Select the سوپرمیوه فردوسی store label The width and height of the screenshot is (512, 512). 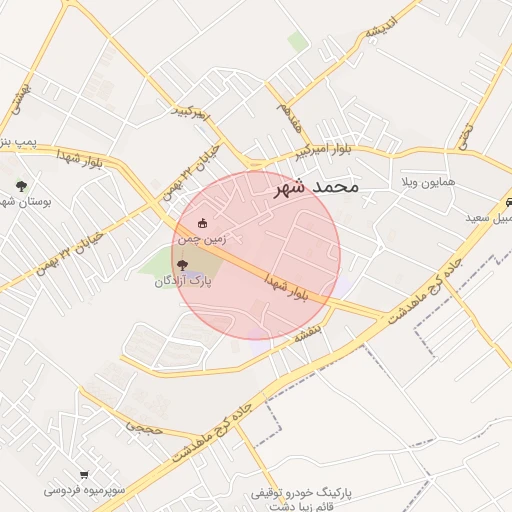pos(84,490)
